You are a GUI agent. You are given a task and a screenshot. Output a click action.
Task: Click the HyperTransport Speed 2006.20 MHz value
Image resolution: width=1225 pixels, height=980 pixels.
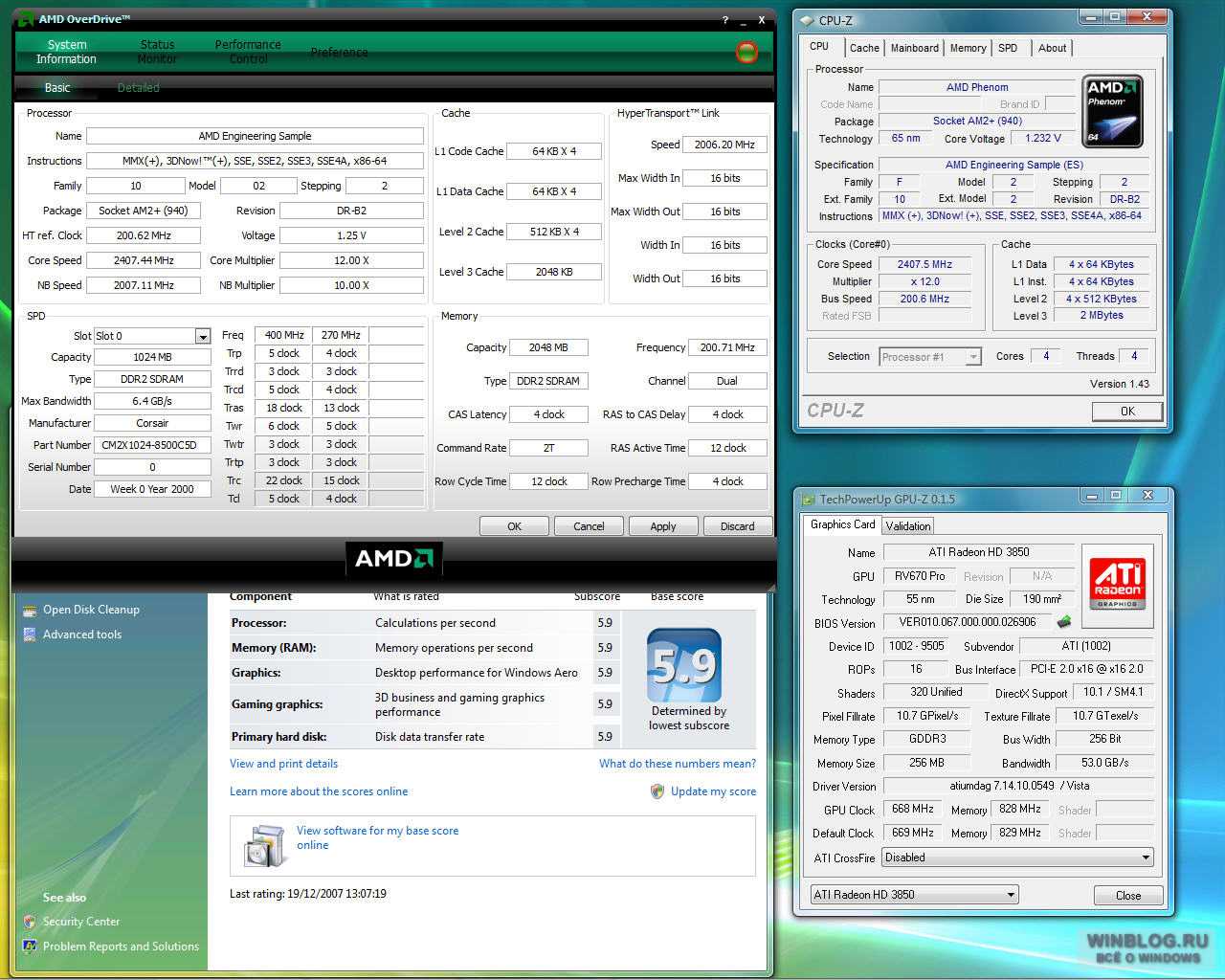(724, 145)
